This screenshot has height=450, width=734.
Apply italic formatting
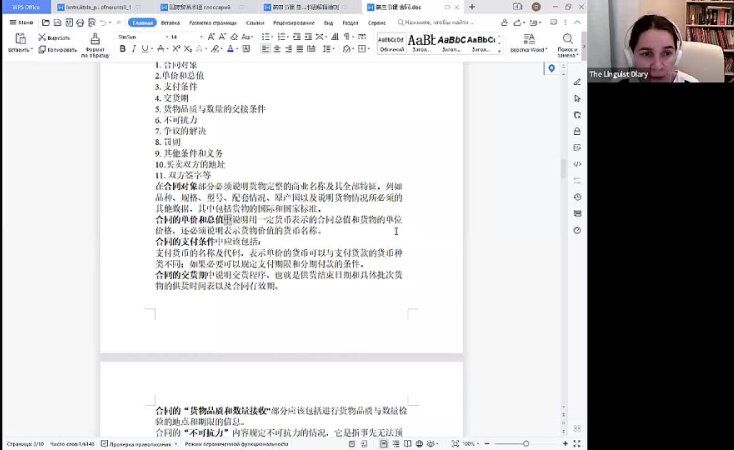click(x=134, y=49)
